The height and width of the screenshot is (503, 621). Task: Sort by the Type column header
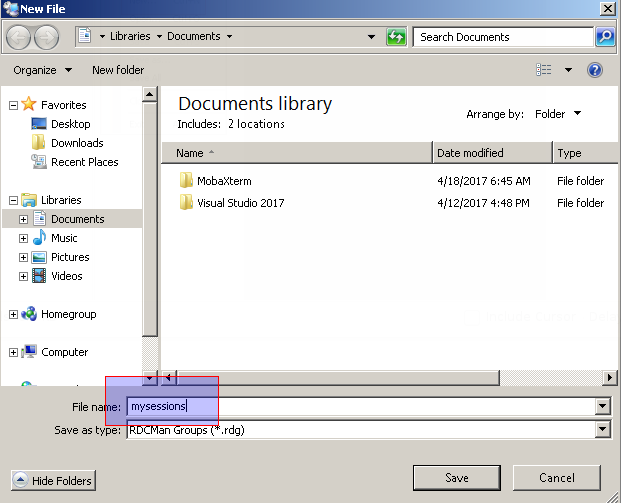click(586, 153)
